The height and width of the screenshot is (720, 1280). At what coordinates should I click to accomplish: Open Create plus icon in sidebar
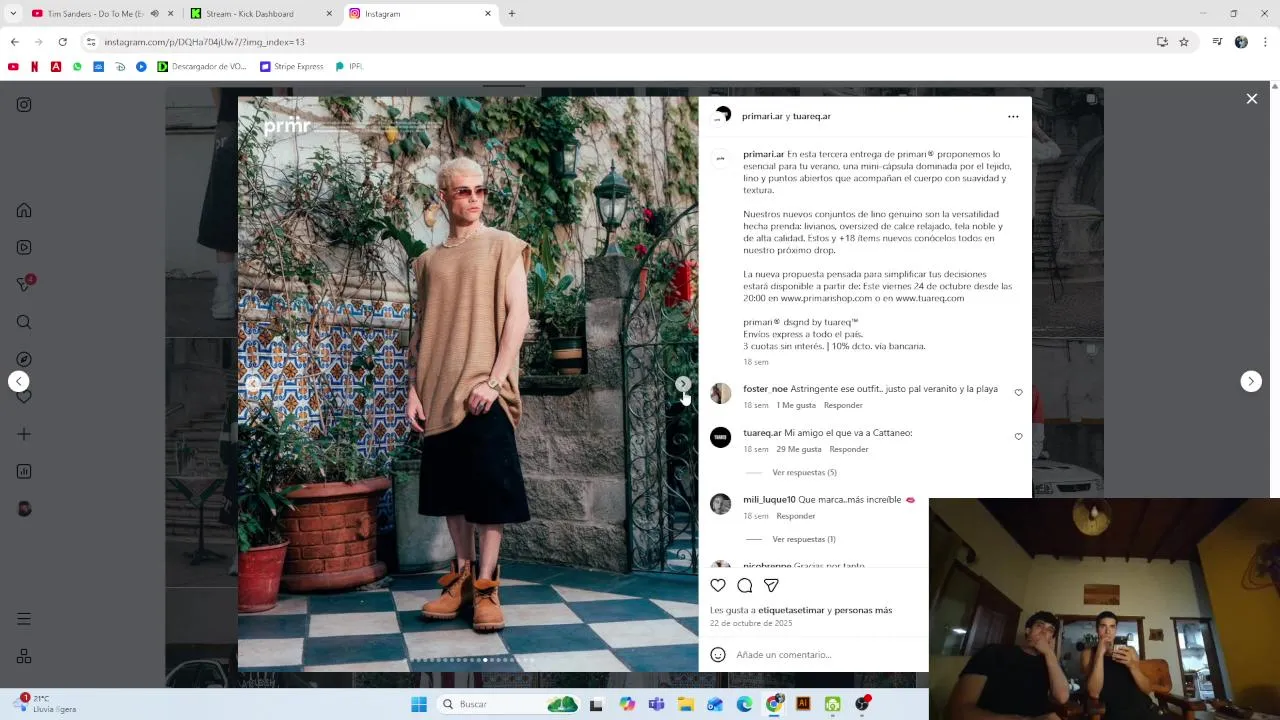point(24,434)
